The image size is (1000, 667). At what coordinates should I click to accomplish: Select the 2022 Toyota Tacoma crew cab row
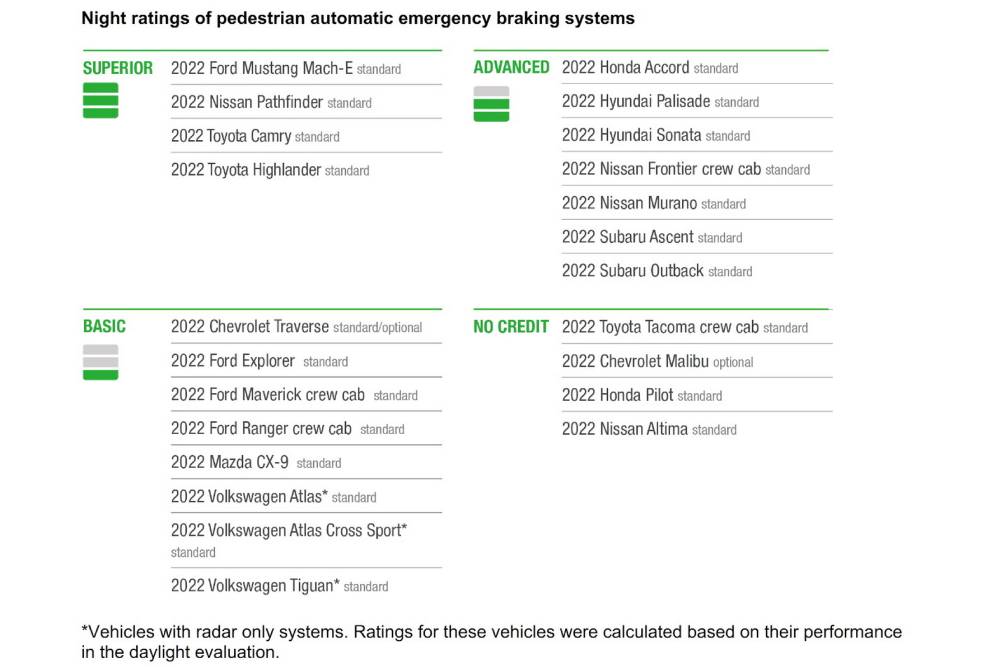click(660, 327)
